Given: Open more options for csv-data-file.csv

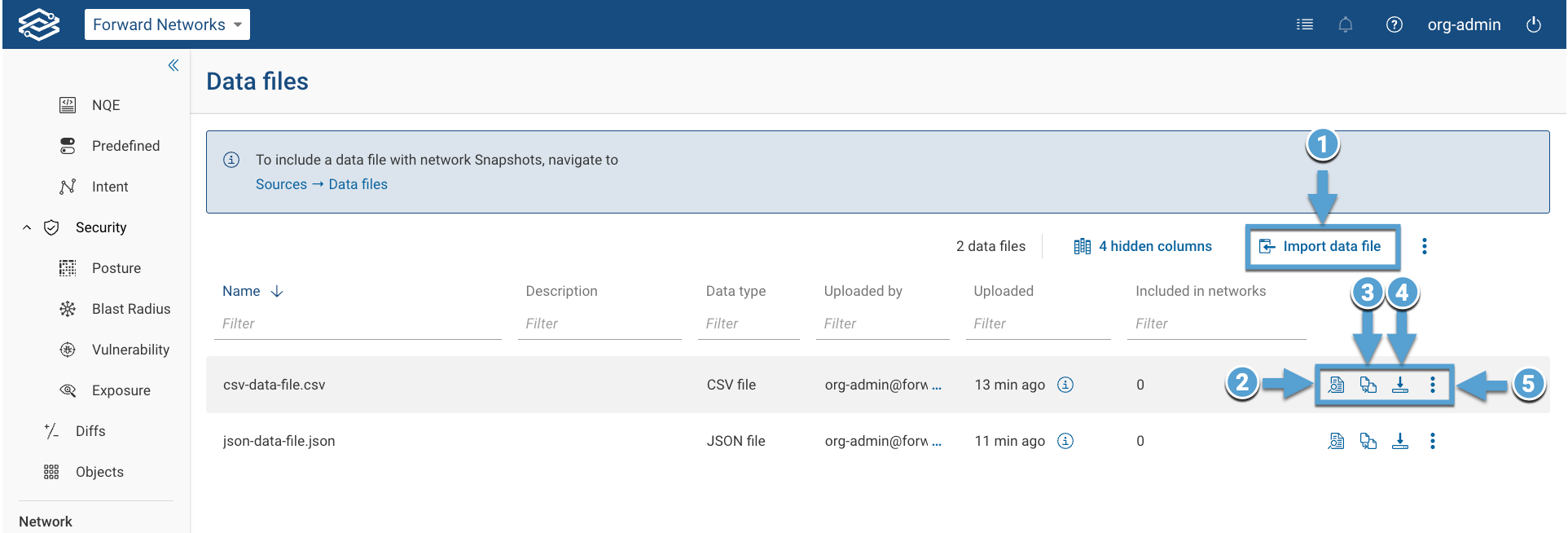Looking at the screenshot, I should click(1433, 385).
